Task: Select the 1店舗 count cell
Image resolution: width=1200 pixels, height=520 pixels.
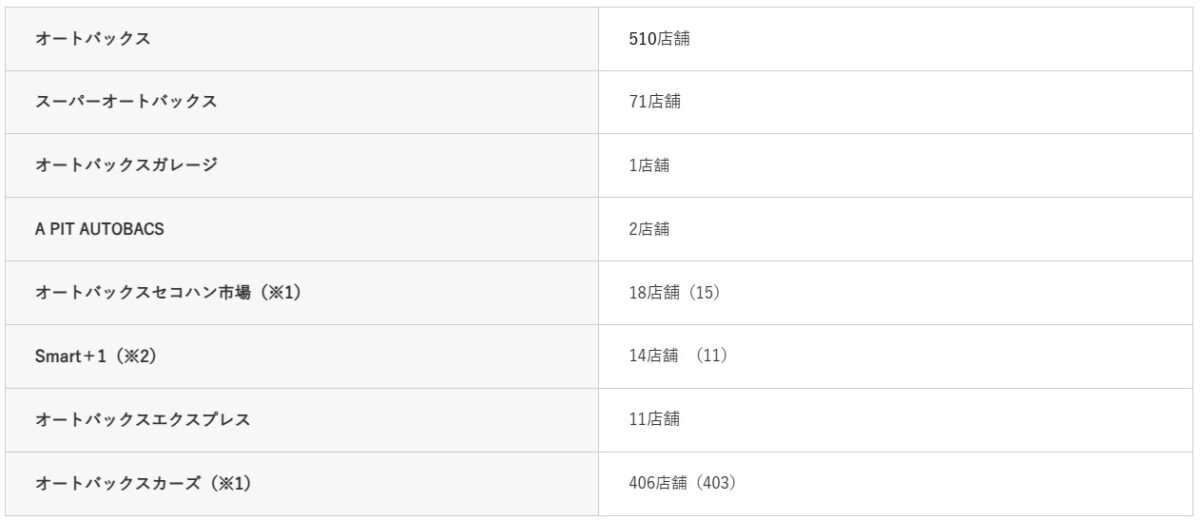Action: [649, 166]
